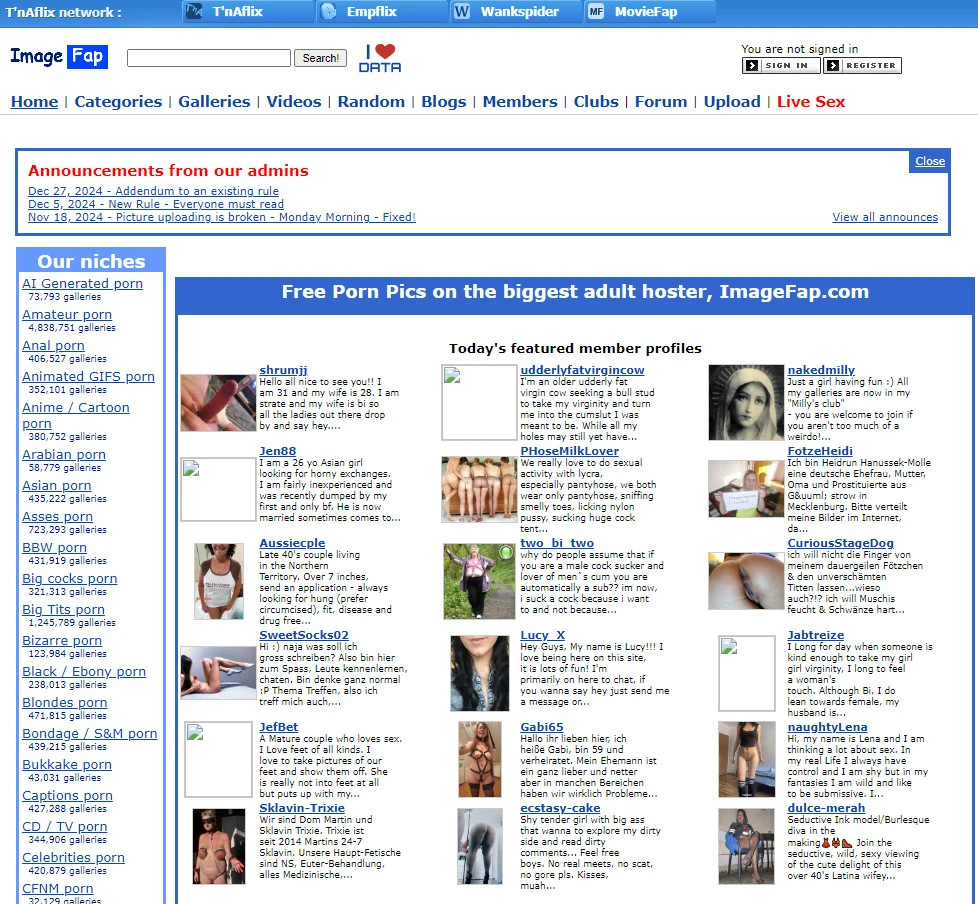
Task: Close the admin announcements box
Action: (929, 161)
